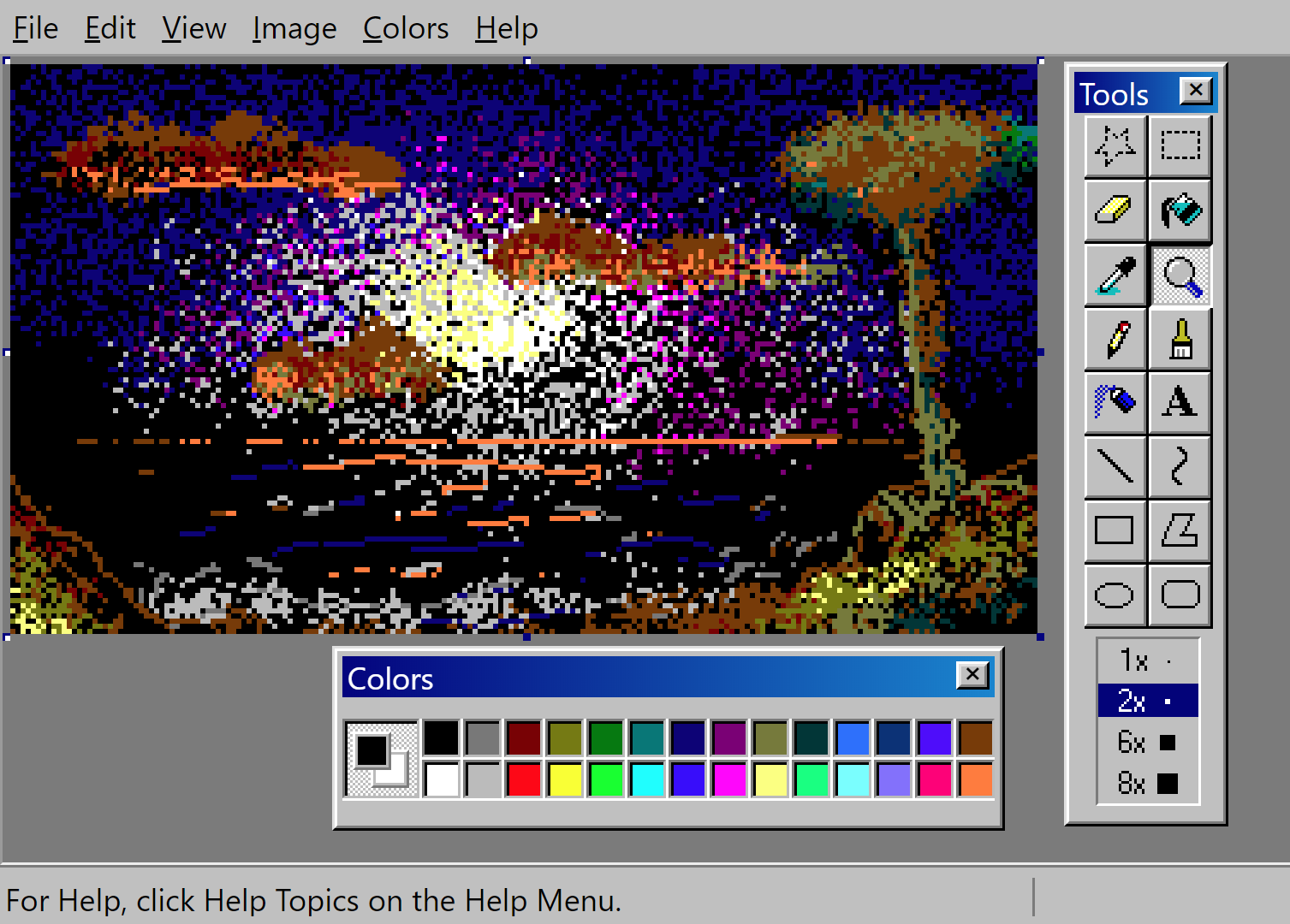Viewport: 1290px width, 924px height.
Task: Choose the 6x zoom level
Action: pyautogui.click(x=1147, y=742)
